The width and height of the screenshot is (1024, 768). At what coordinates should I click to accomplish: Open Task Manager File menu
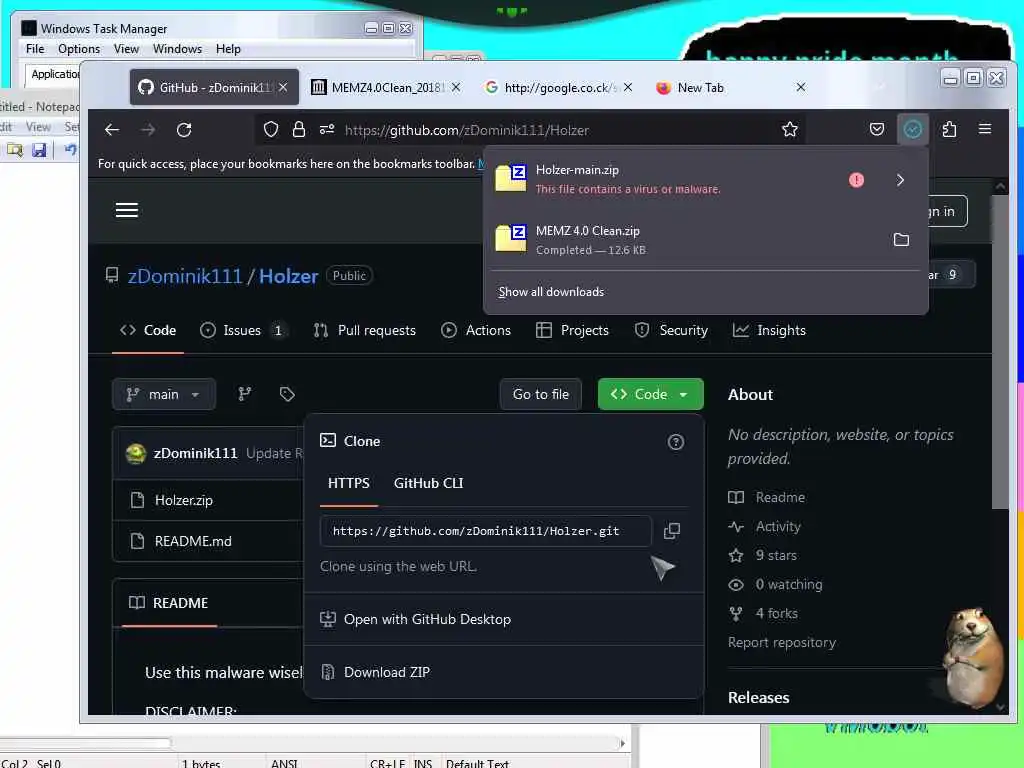point(35,49)
